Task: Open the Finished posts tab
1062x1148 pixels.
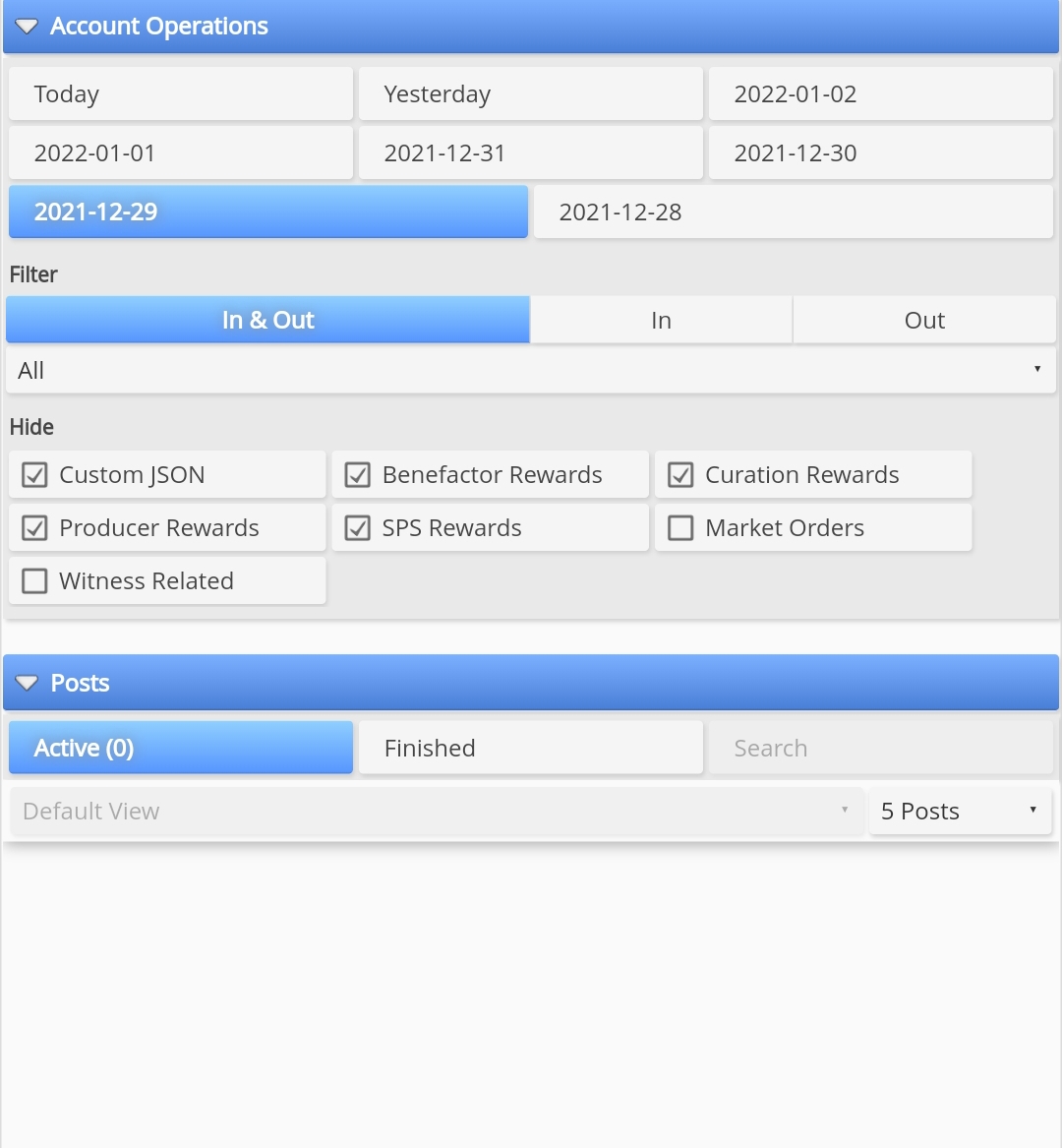Action: tap(531, 748)
